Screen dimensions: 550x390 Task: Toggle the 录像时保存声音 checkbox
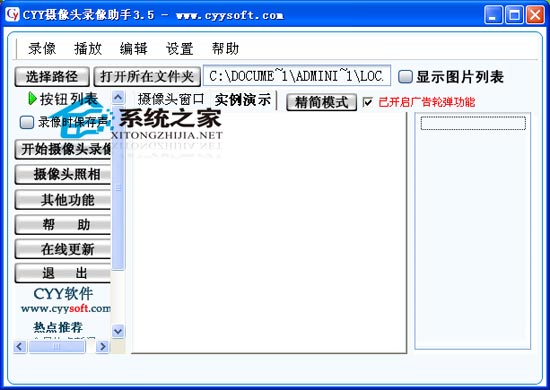(x=27, y=122)
